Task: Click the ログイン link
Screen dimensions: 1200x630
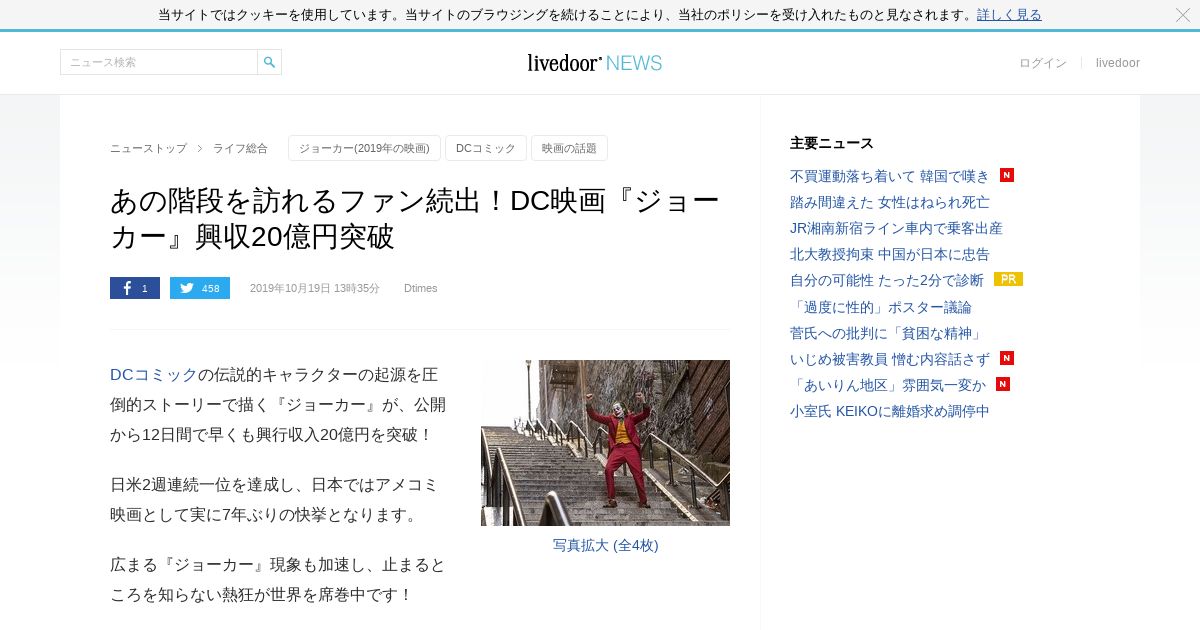Action: pos(1043,63)
